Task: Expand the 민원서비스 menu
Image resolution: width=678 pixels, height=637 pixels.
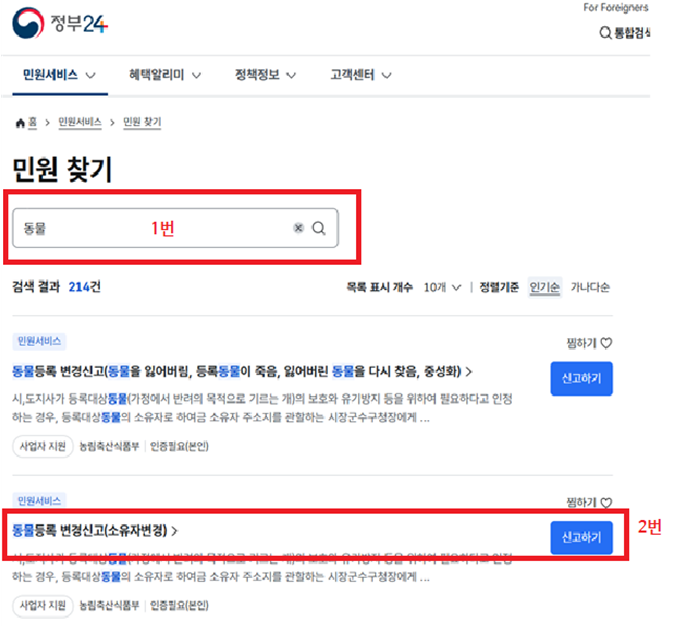Action: coord(59,75)
